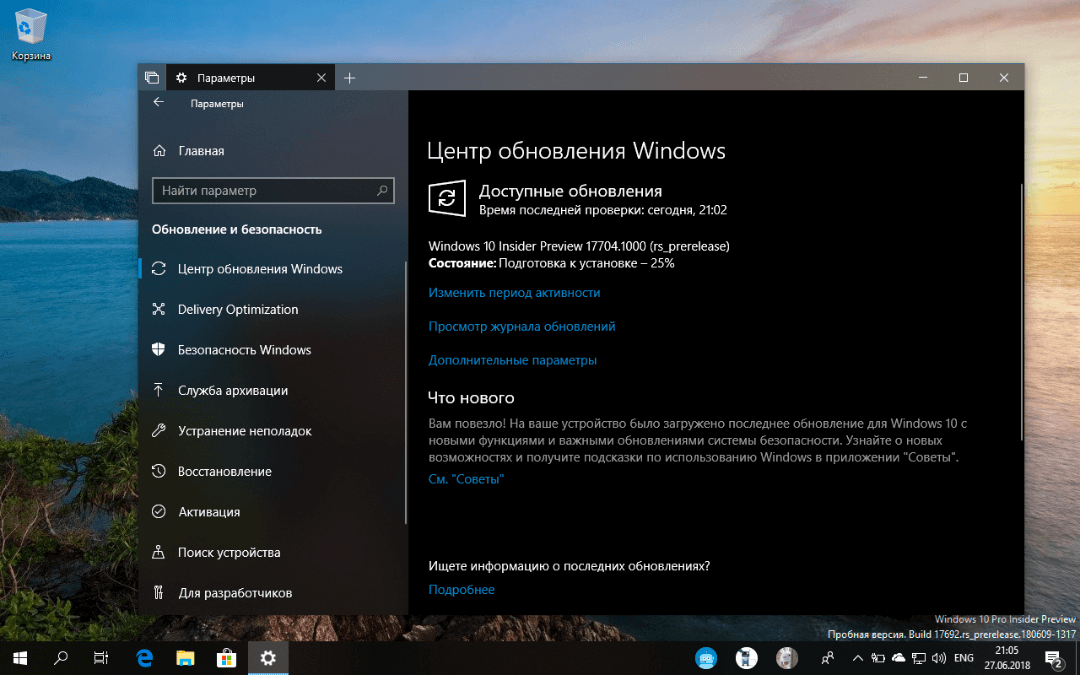This screenshot has height=675, width=1080.
Task: Click the Найти параметр search field
Action: (273, 190)
